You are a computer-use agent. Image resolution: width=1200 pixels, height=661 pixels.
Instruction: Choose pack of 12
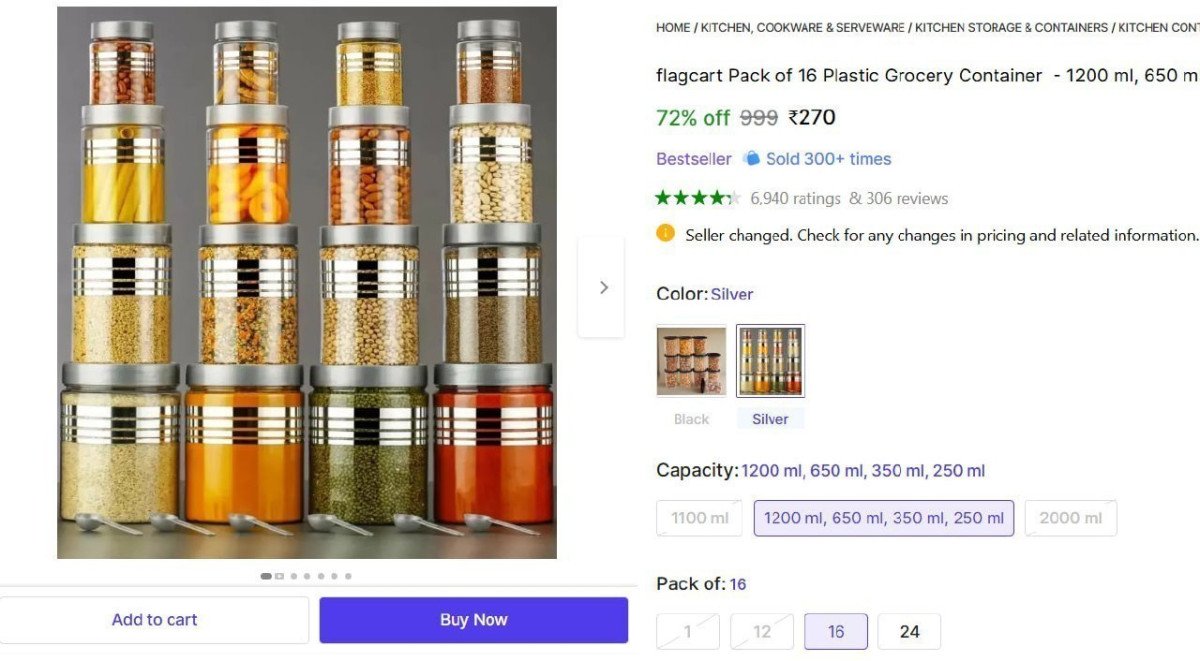(x=762, y=631)
